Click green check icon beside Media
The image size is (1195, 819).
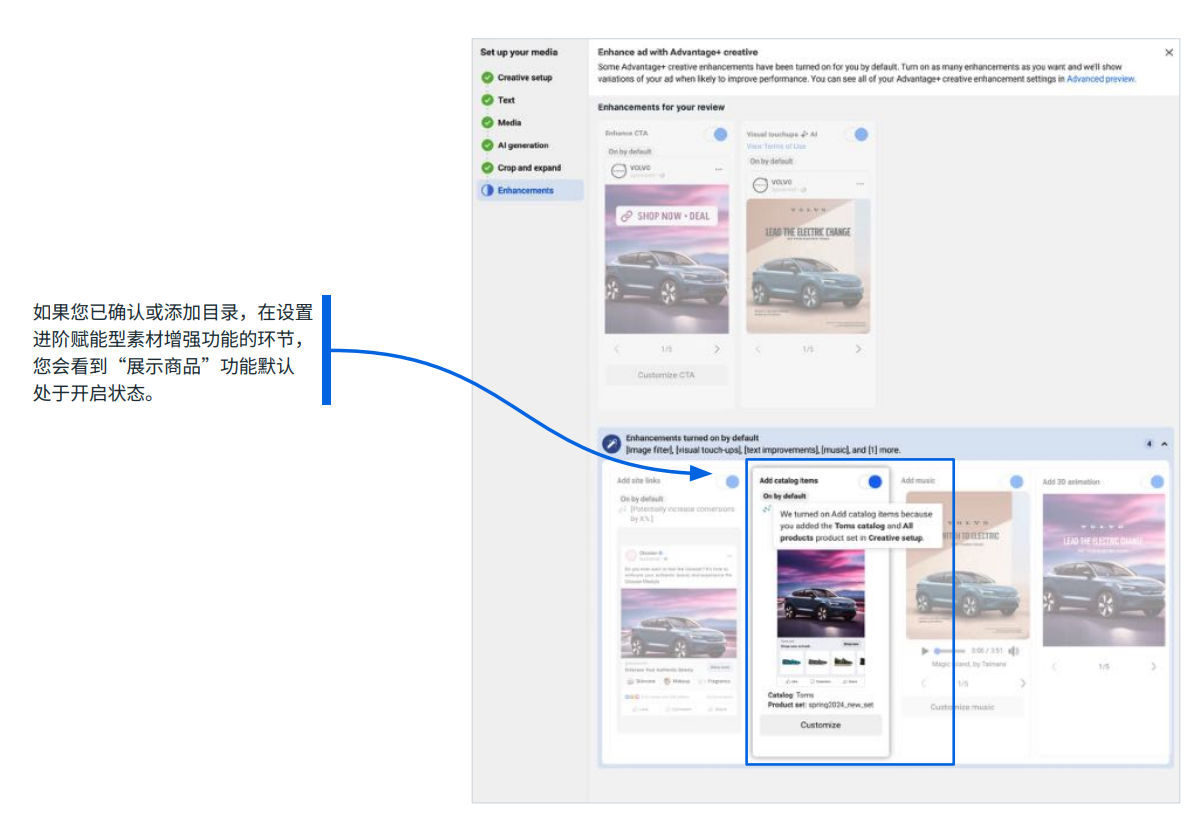coord(487,123)
